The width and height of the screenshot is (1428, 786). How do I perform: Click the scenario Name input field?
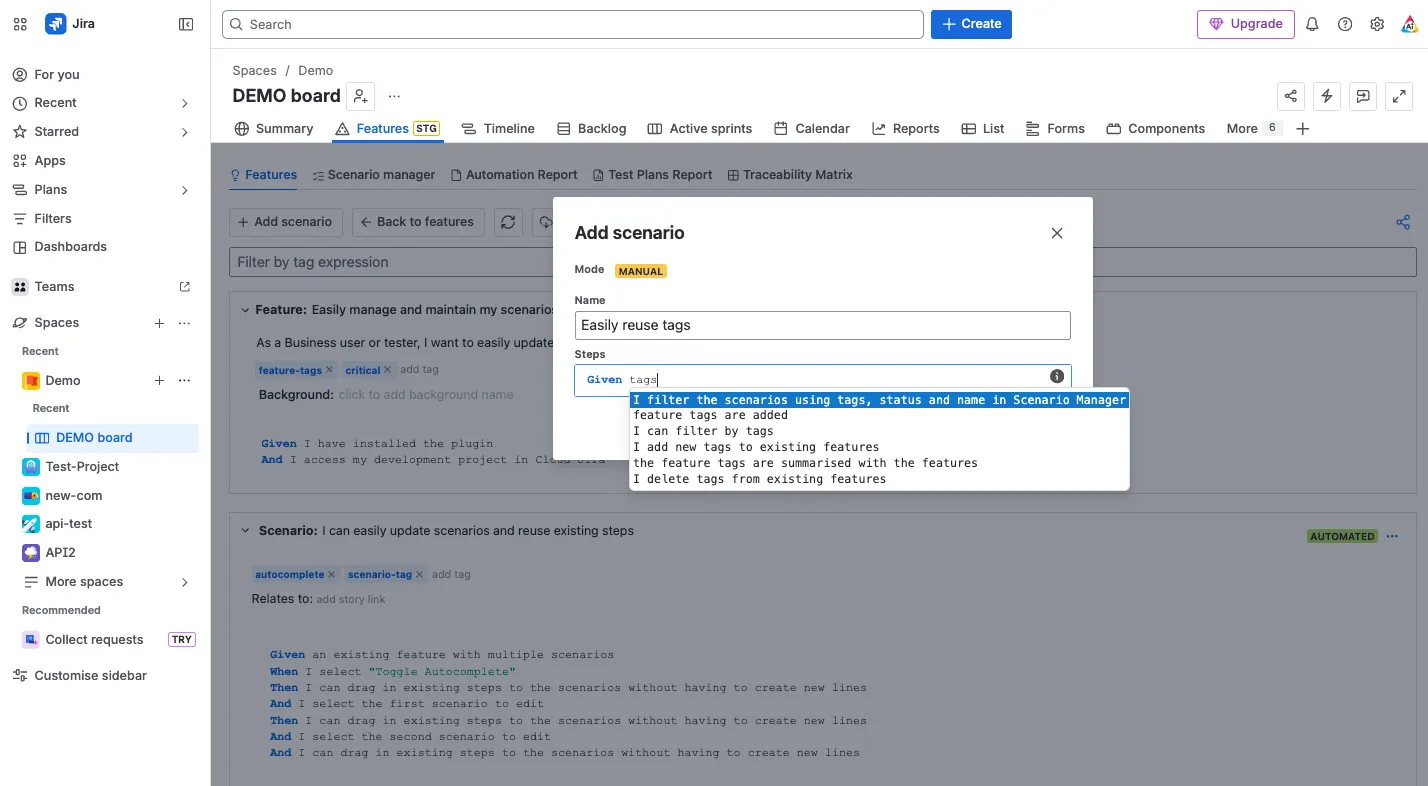[822, 325]
